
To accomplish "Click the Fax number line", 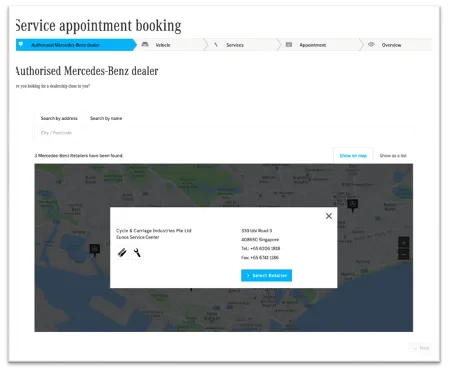I will tap(260, 257).
